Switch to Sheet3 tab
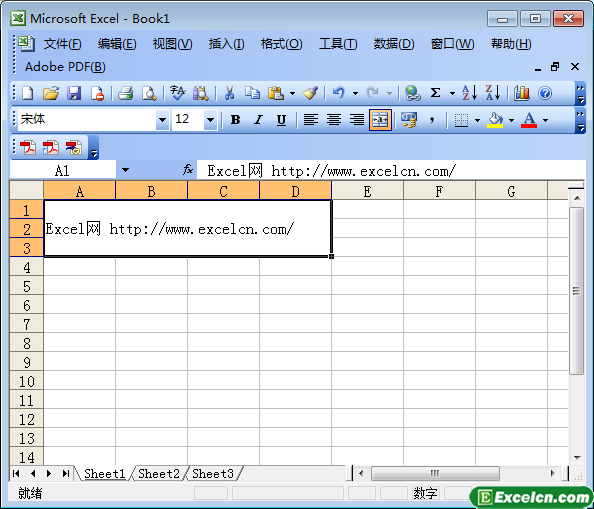The width and height of the screenshot is (594, 509). (213, 473)
